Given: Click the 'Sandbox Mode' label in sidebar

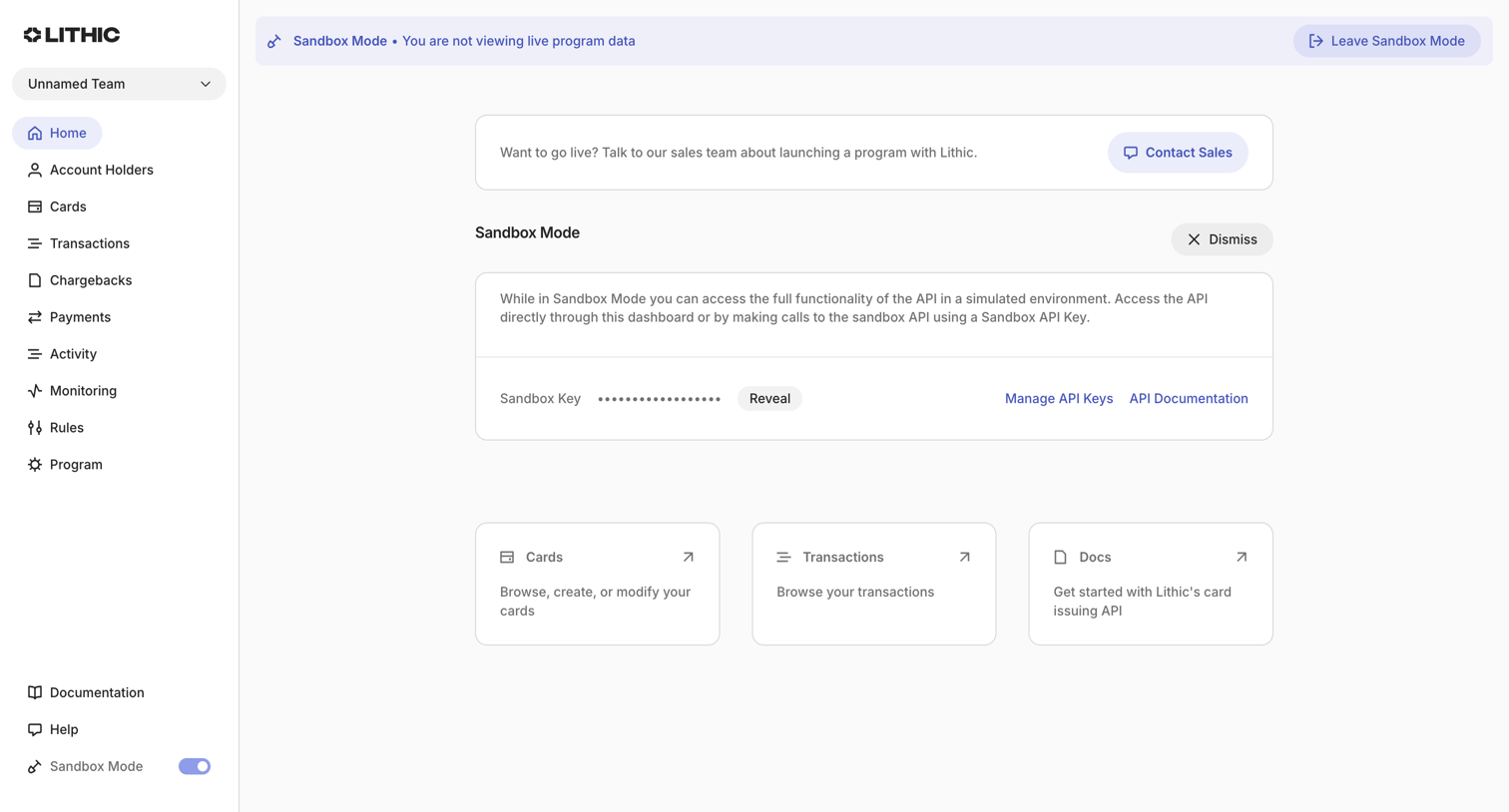Looking at the screenshot, I should pos(96,766).
